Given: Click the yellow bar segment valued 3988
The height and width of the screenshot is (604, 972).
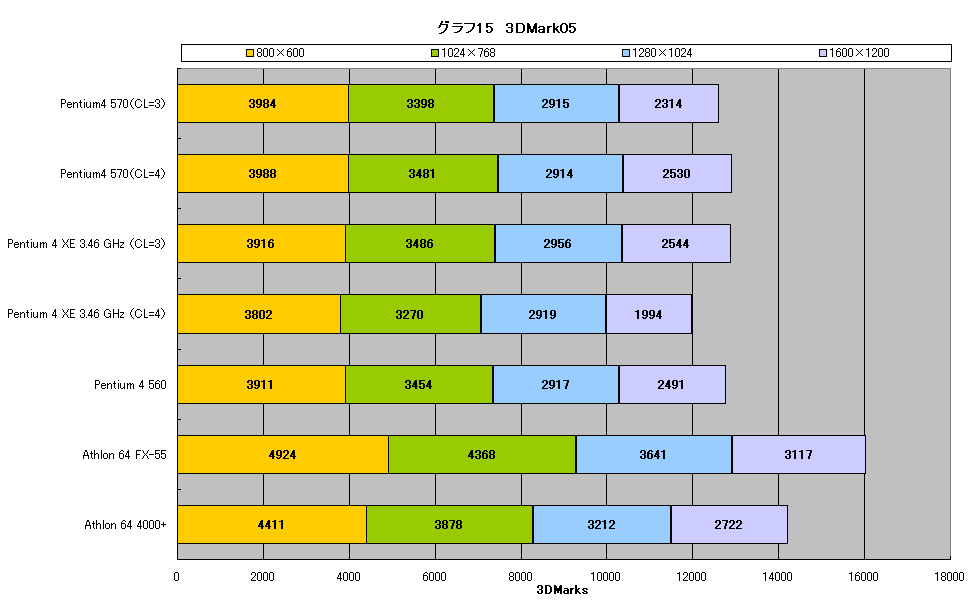Looking at the screenshot, I should coord(263,174).
